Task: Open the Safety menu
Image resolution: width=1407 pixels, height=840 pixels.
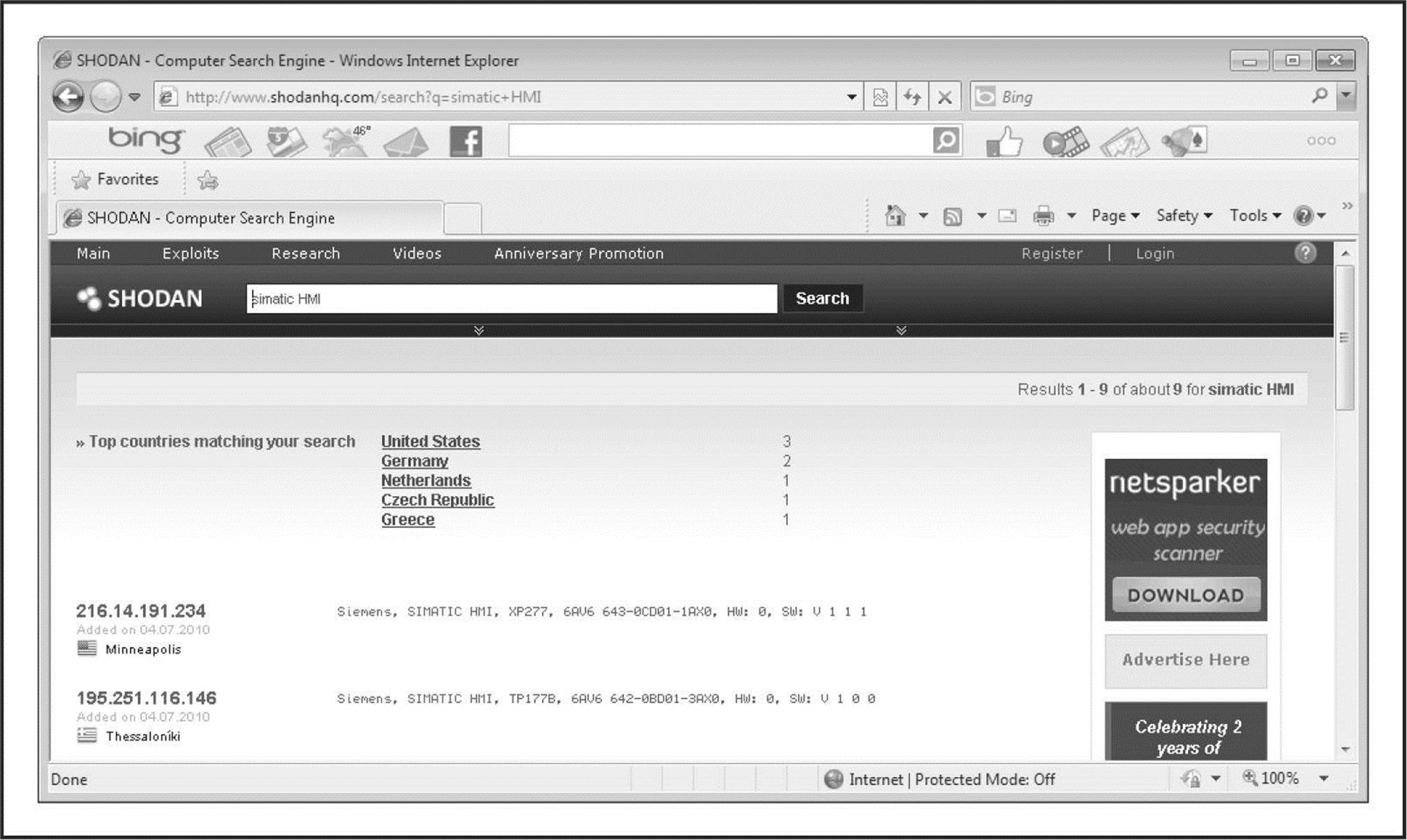Action: tap(1184, 216)
